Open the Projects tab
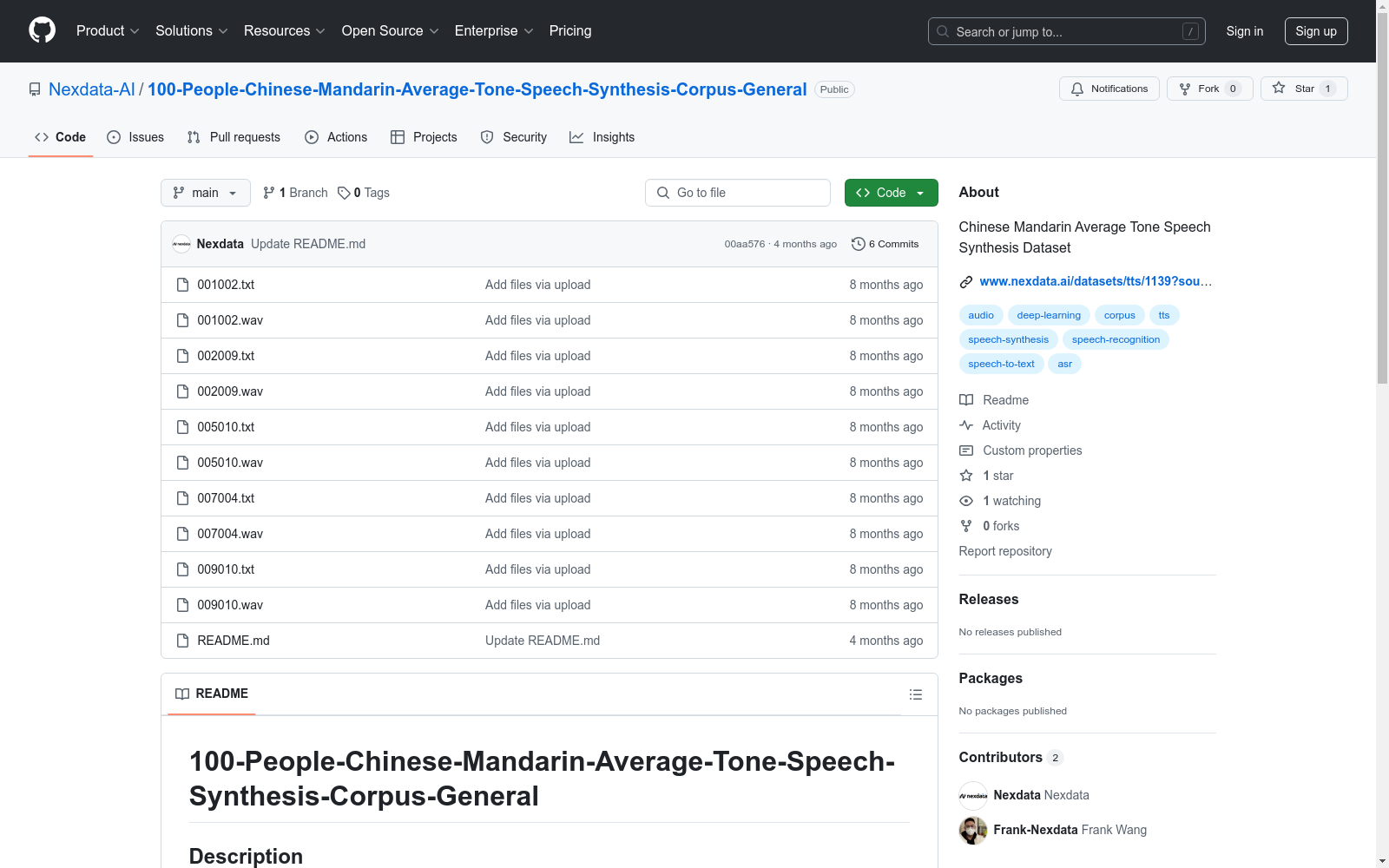Viewport: 1389px width, 868px height. coord(424,137)
